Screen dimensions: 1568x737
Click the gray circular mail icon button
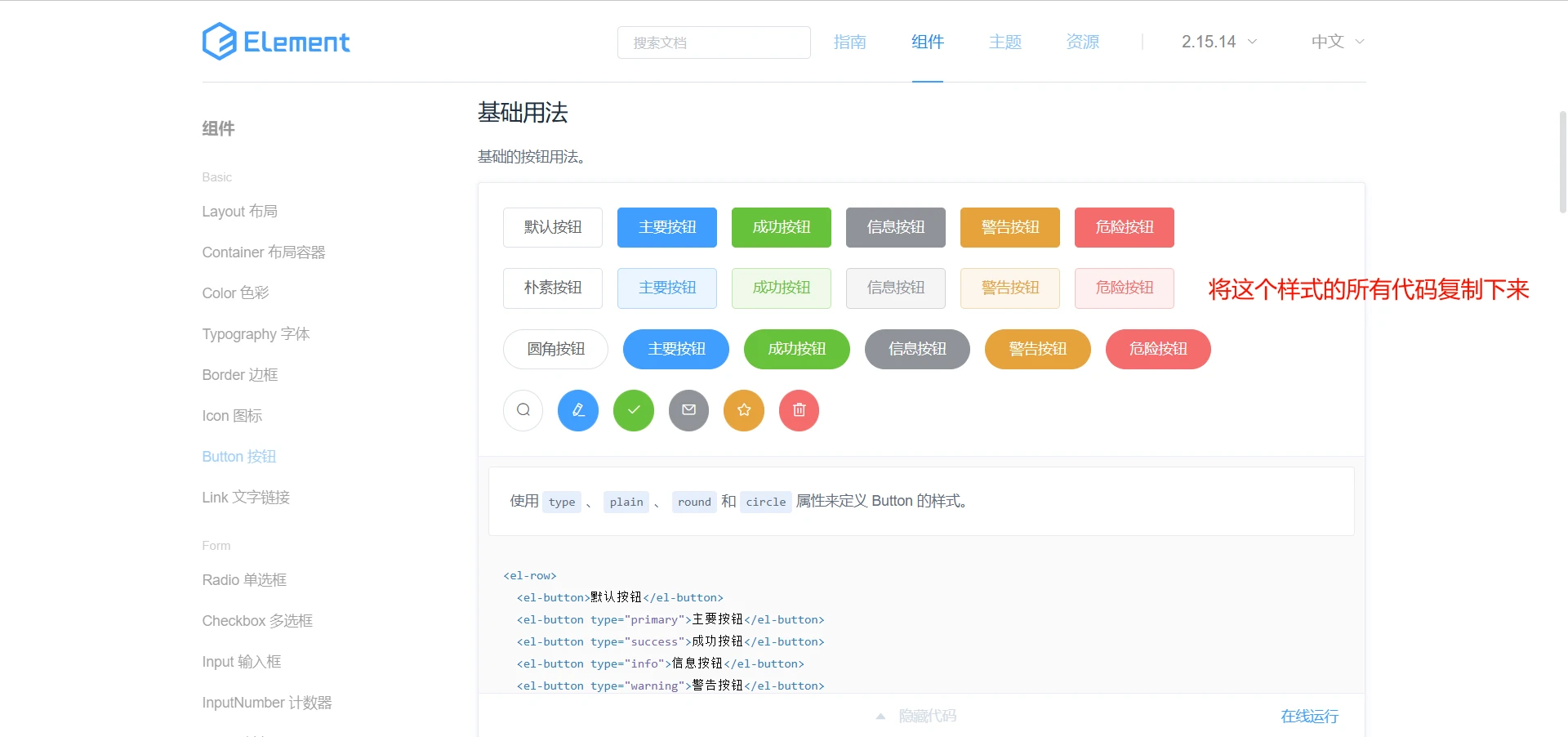pos(688,410)
